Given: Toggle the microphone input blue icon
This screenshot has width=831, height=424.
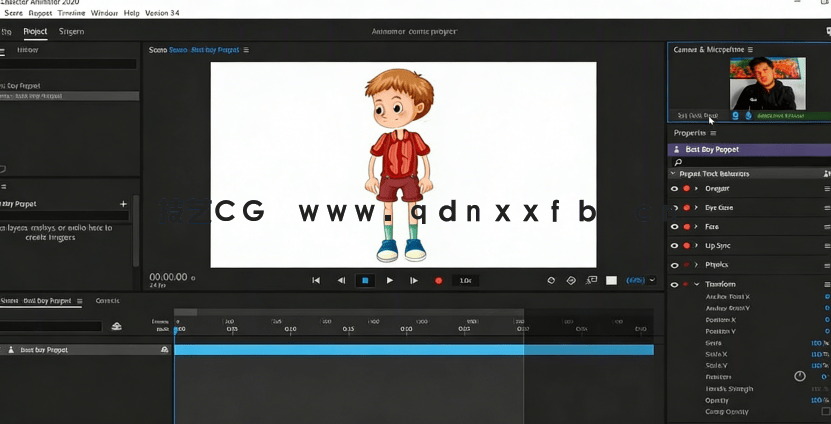Looking at the screenshot, I should point(748,115).
